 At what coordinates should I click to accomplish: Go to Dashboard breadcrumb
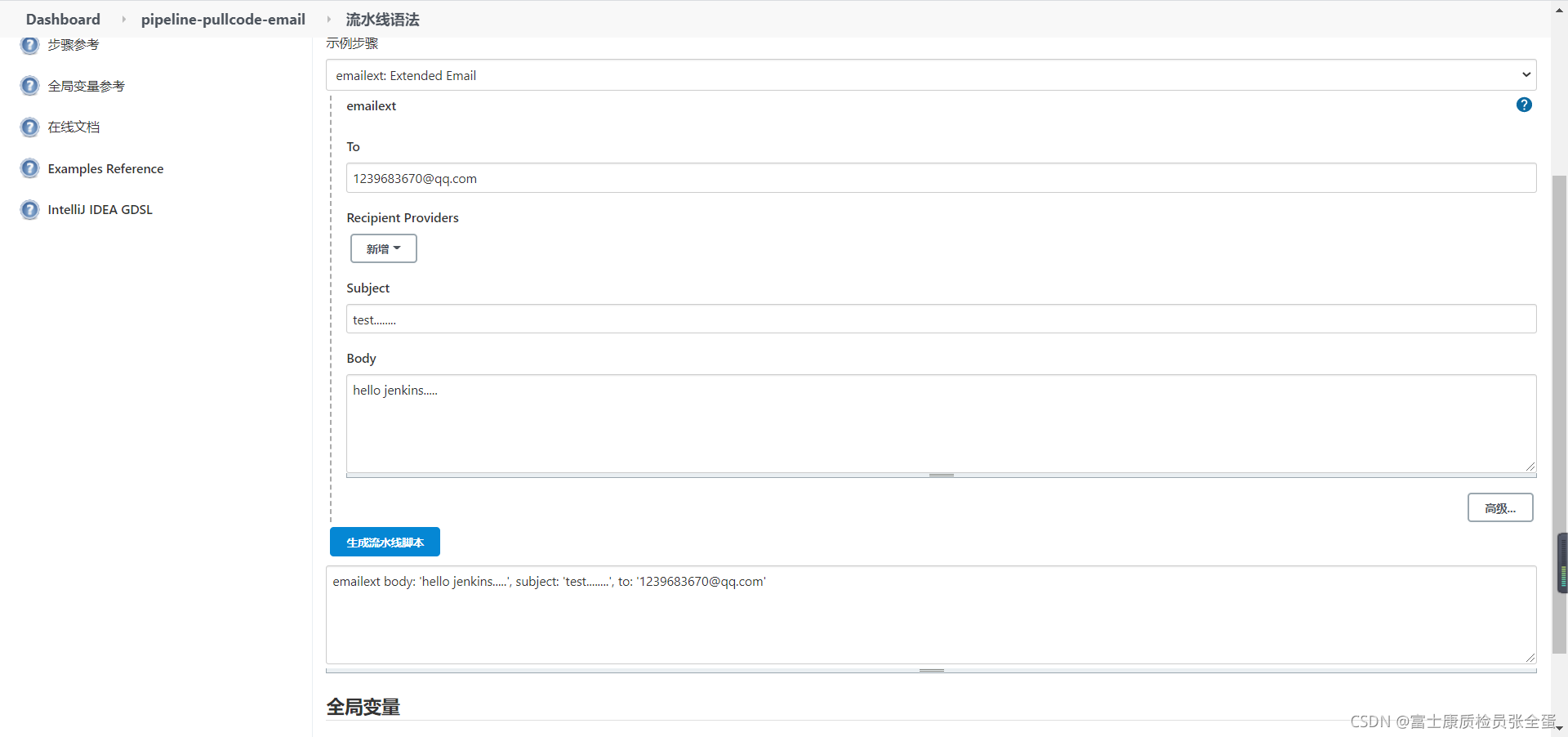(63, 19)
